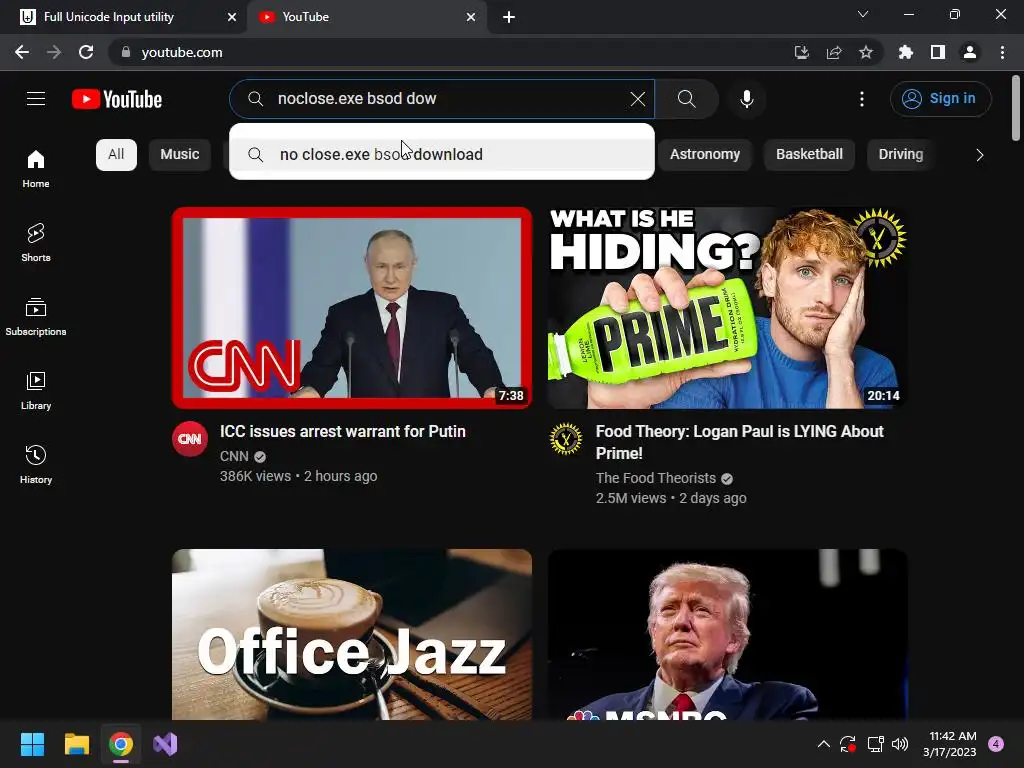Open the tab search dropdown chevron
Viewport: 1024px width, 768px height.
pyautogui.click(x=863, y=14)
